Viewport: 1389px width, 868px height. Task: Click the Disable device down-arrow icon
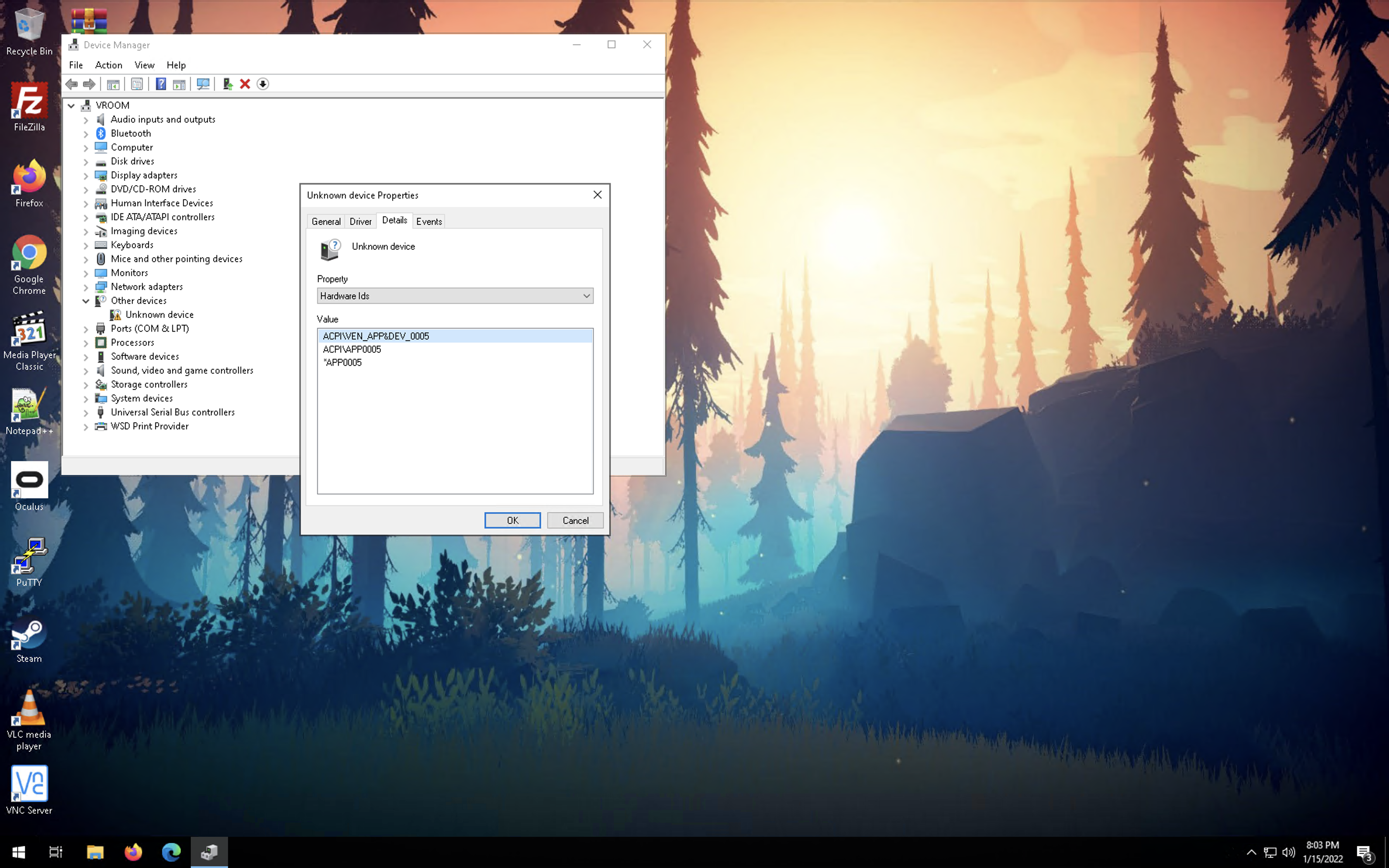263,84
